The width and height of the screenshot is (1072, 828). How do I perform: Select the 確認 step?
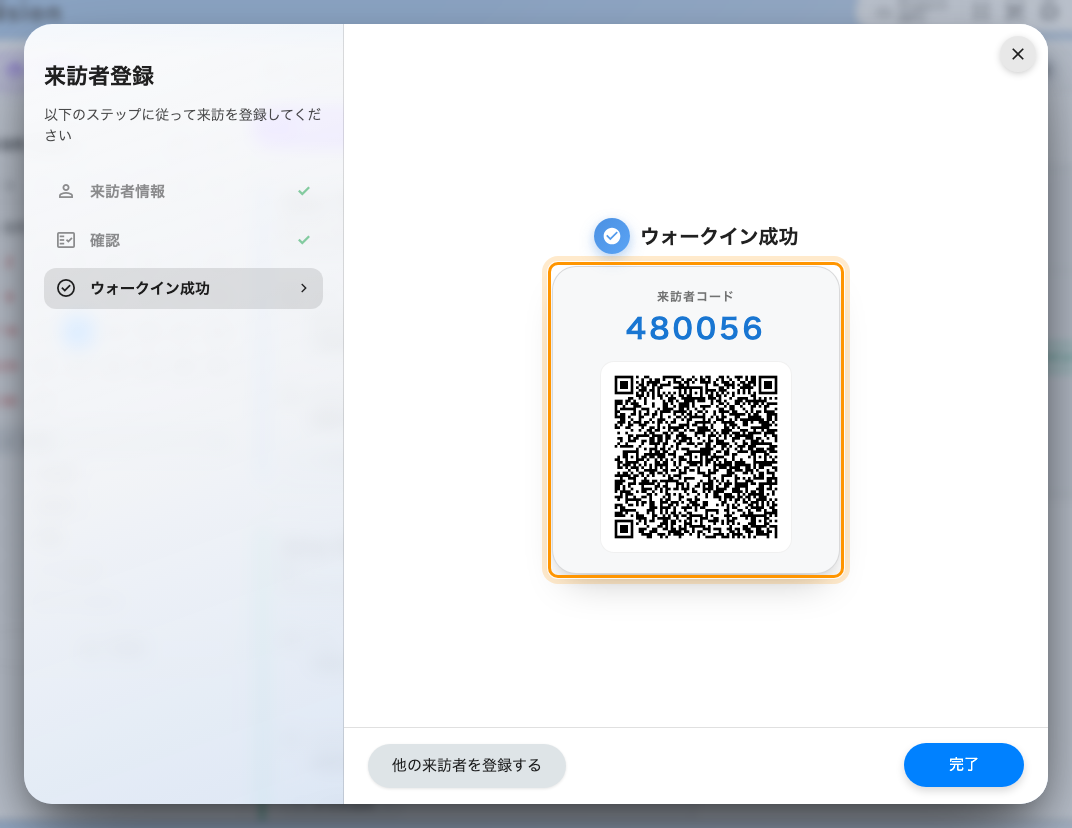coord(183,240)
